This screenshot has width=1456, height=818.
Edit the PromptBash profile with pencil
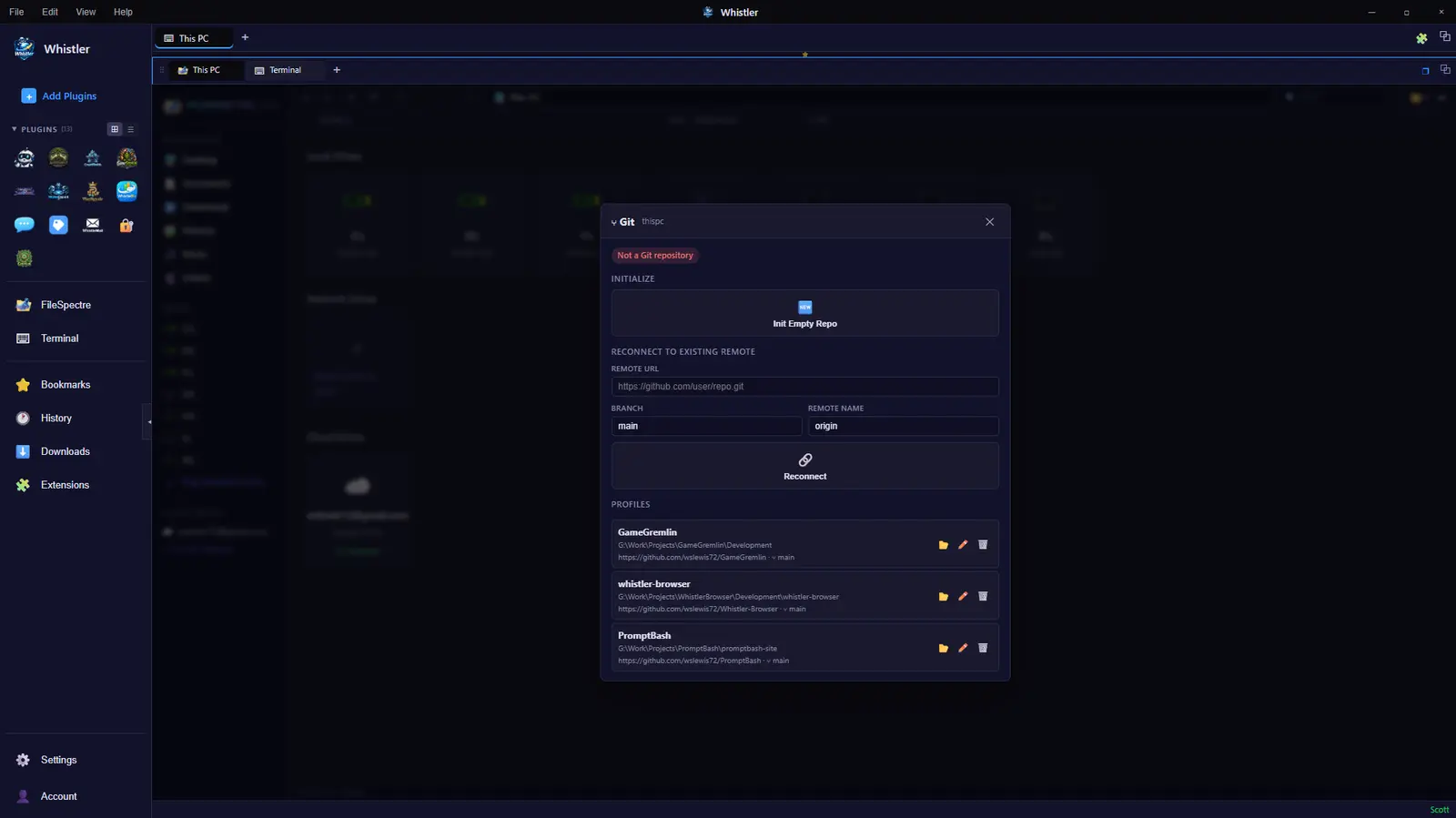(963, 649)
